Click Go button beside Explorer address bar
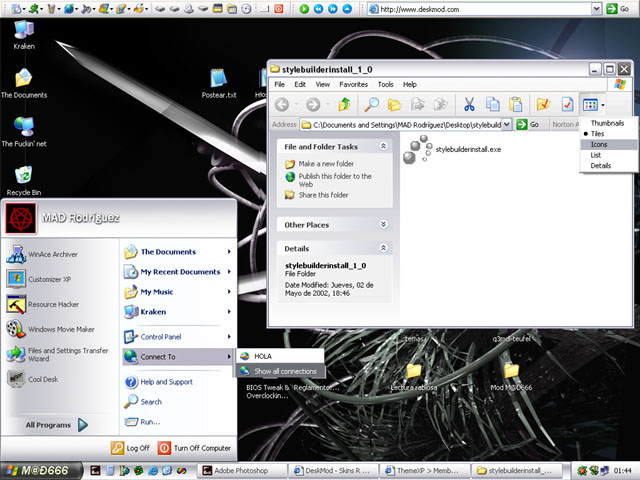This screenshot has height=480, width=640. point(528,124)
